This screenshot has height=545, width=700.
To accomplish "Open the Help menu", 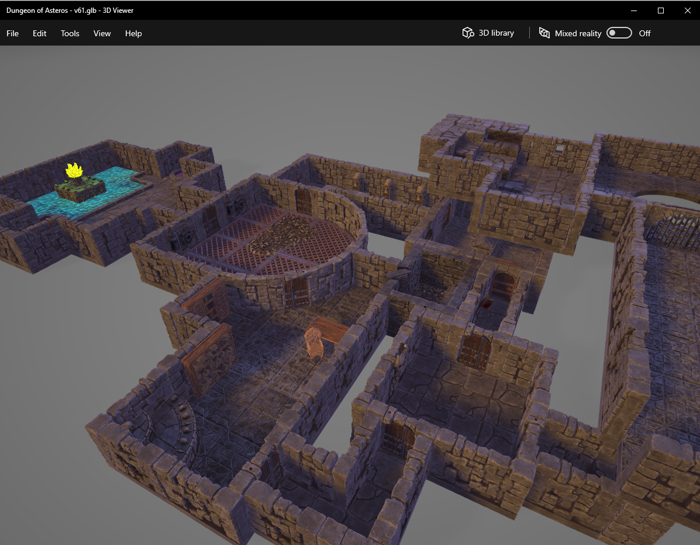I will tap(133, 33).
